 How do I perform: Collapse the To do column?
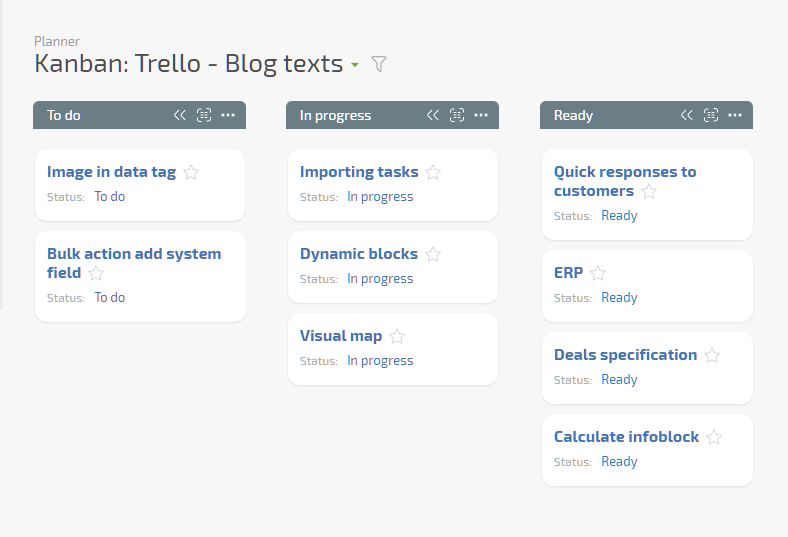179,115
